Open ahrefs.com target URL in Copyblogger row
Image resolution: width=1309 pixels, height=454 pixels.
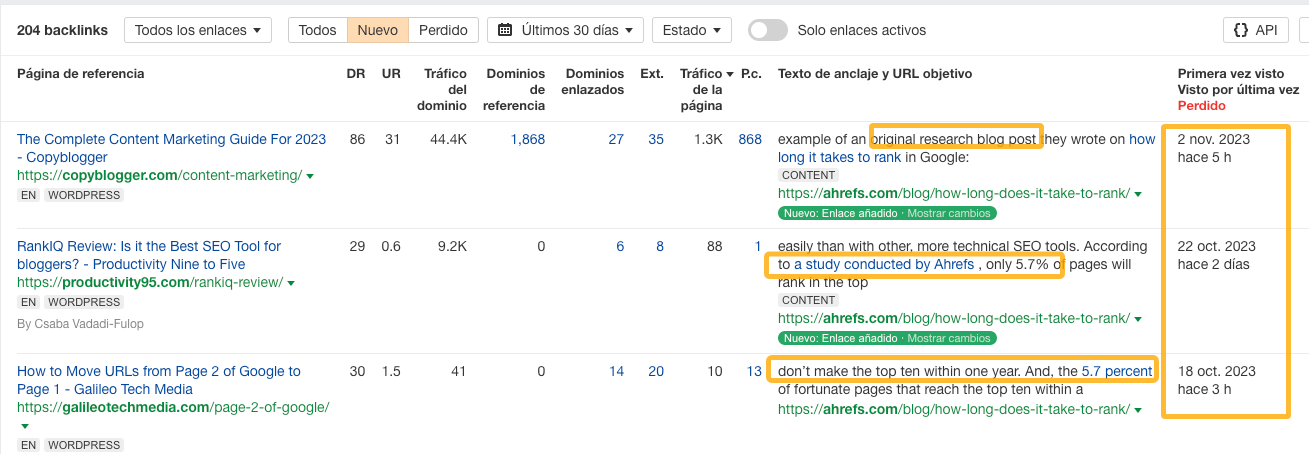coord(954,193)
